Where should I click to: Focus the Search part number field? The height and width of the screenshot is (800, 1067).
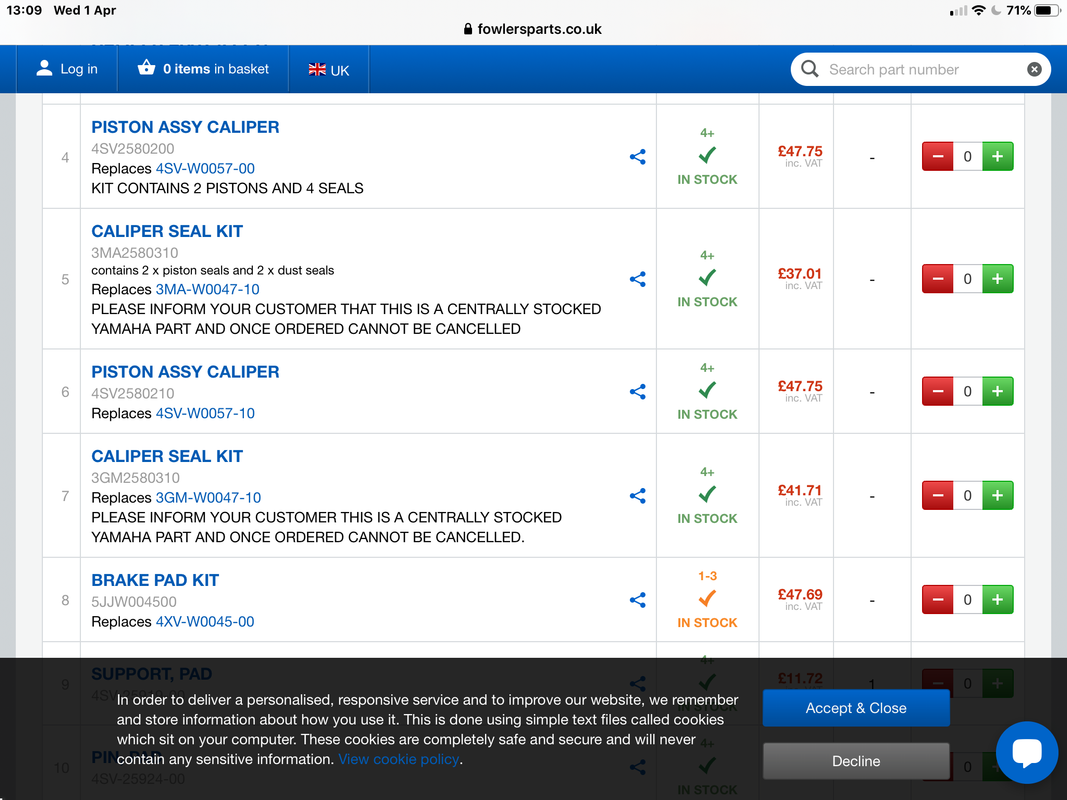[x=923, y=69]
